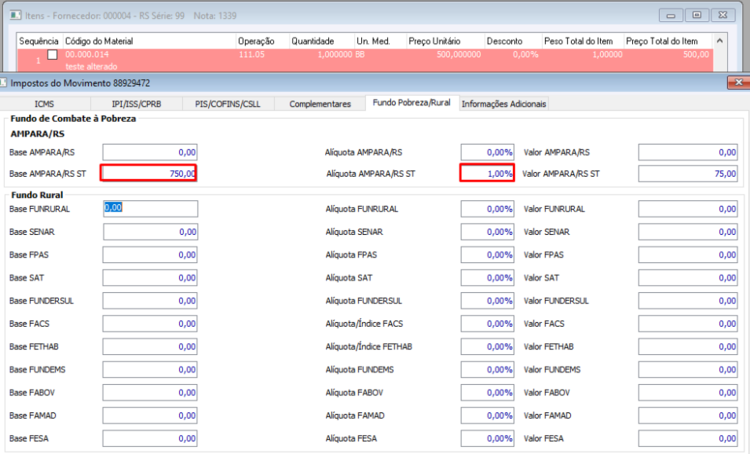The width and height of the screenshot is (750, 454).
Task: Maximize the Itens window
Action: (697, 15)
